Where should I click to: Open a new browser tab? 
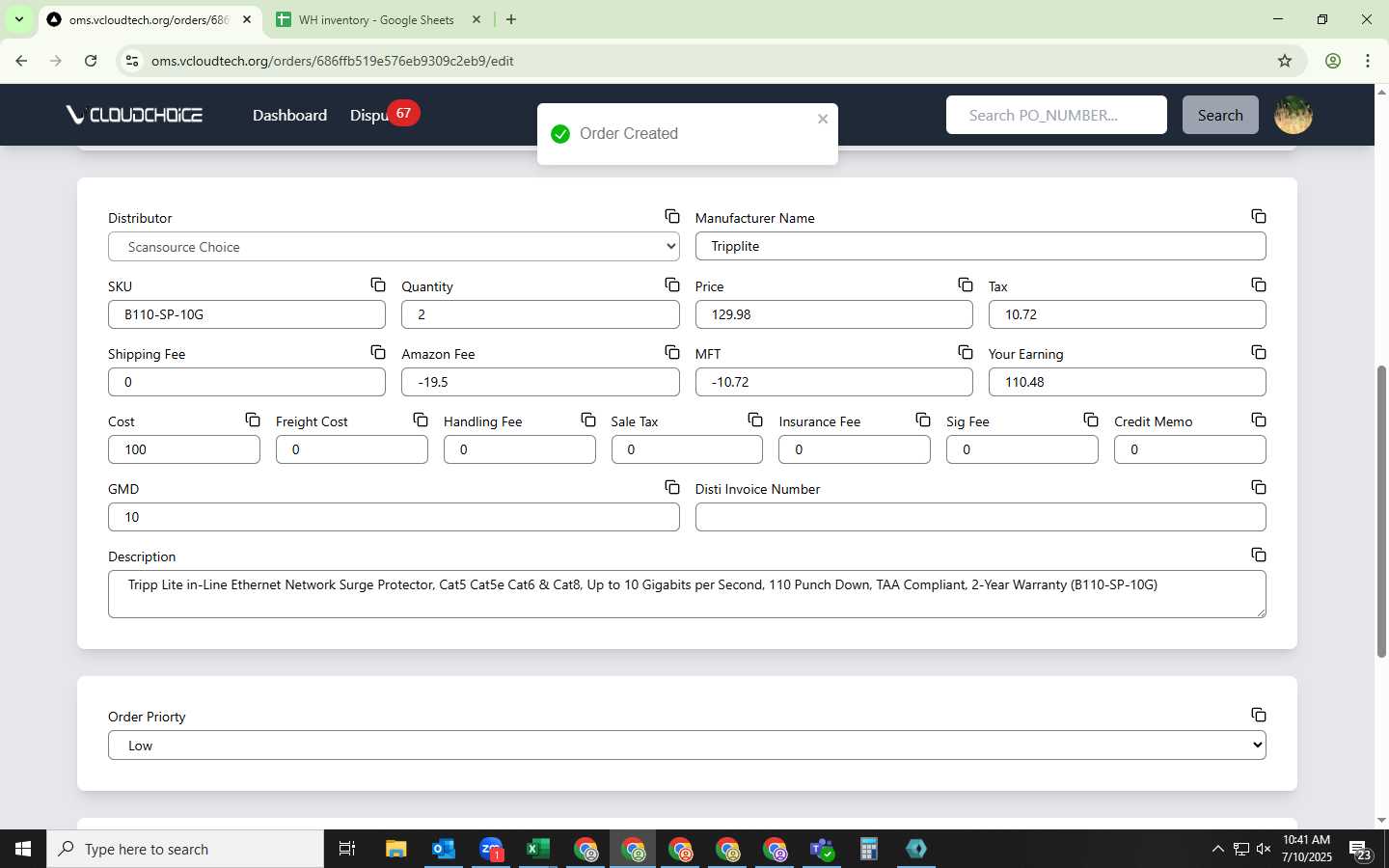(x=511, y=19)
